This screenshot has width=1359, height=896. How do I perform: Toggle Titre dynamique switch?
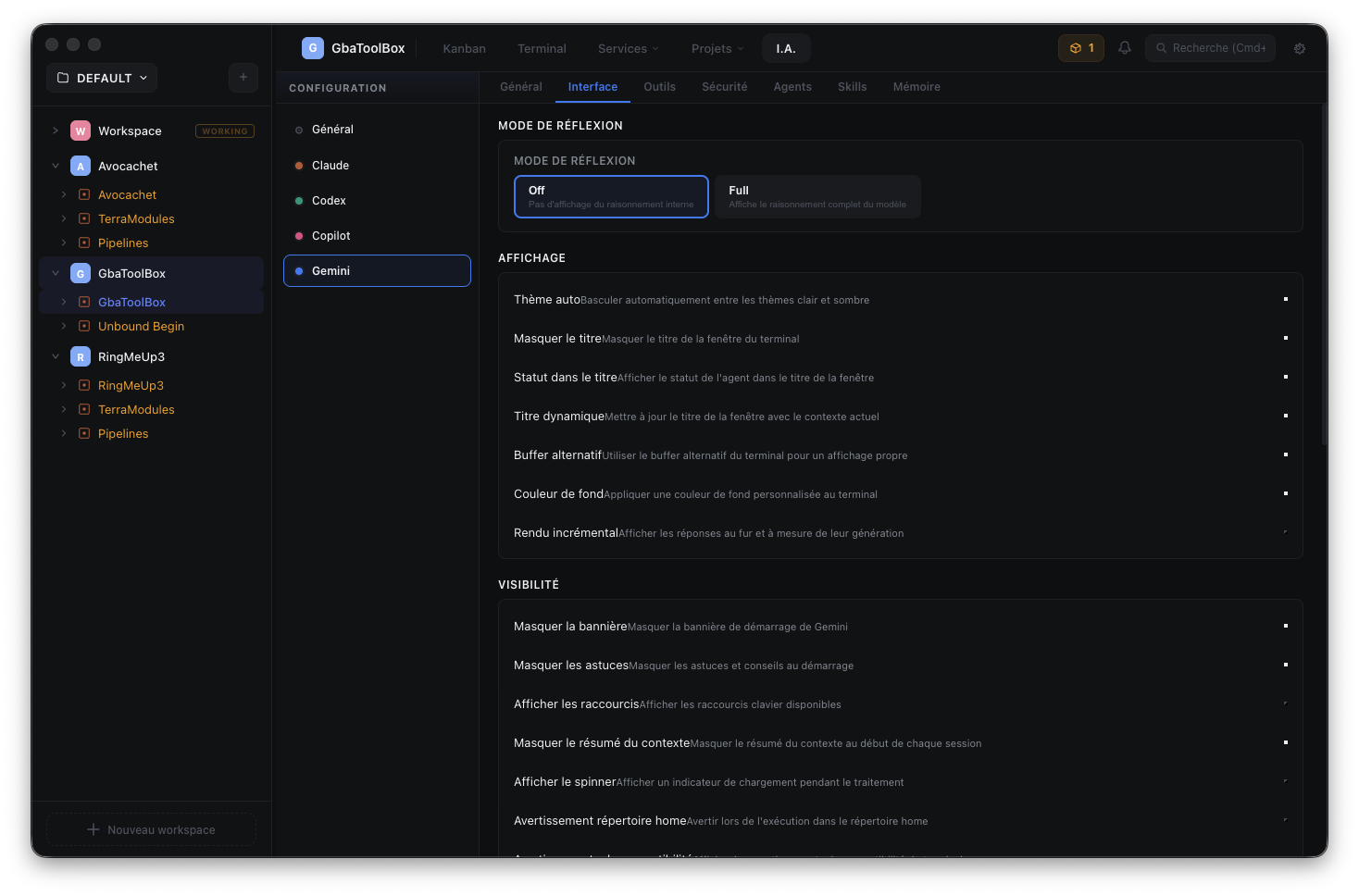click(1286, 416)
